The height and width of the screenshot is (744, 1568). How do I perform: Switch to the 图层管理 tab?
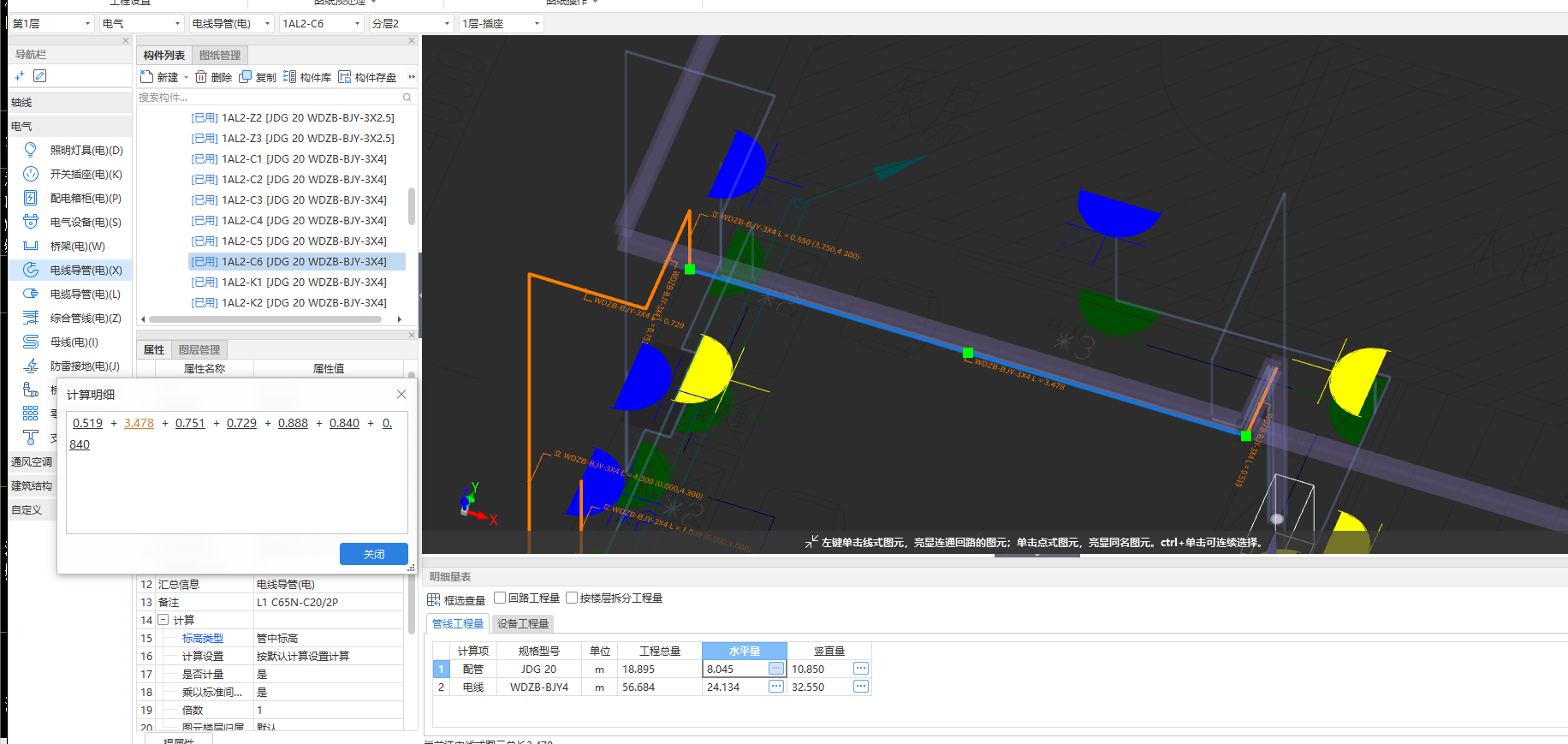(199, 349)
